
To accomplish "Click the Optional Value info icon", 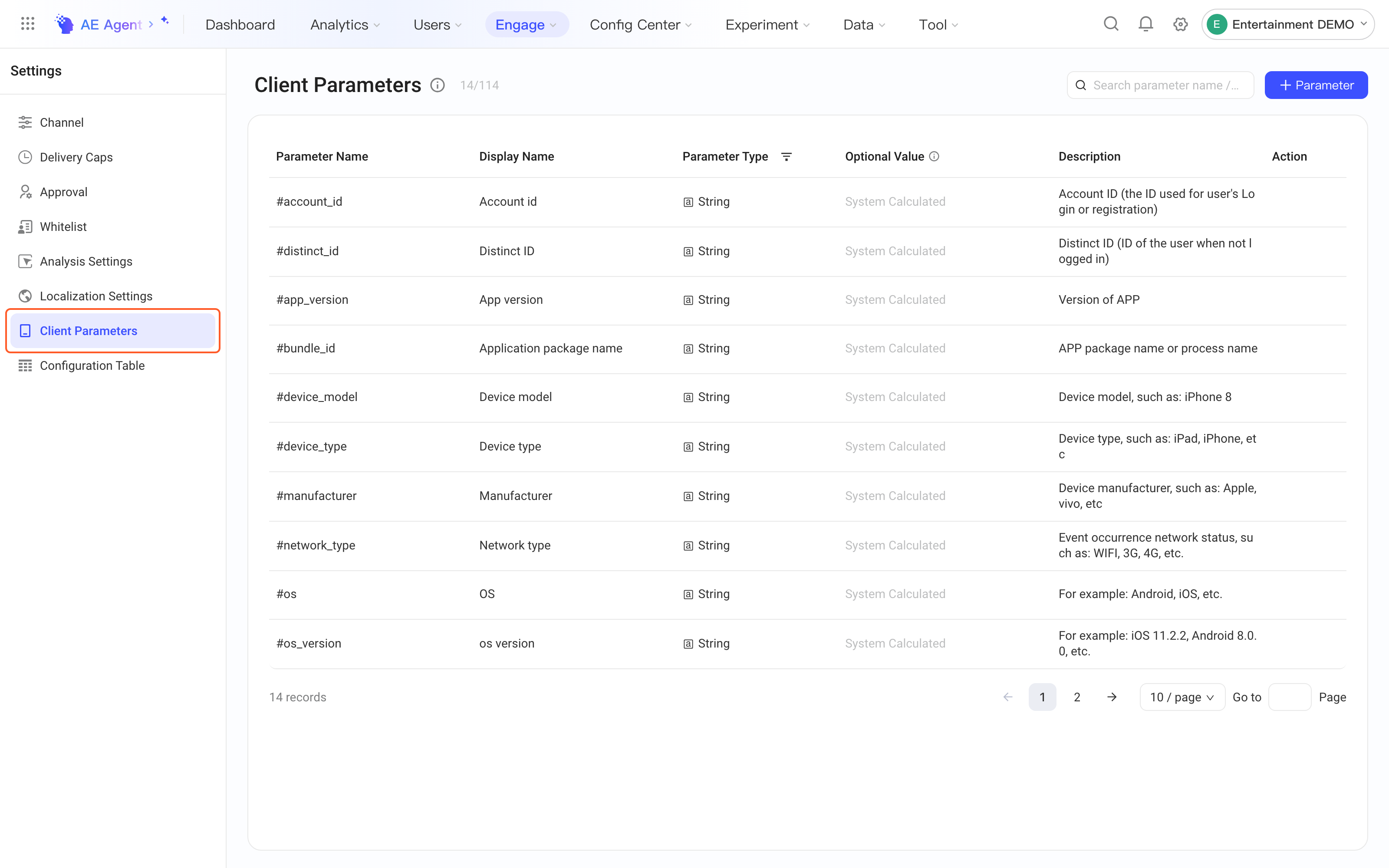I will pyautogui.click(x=935, y=157).
